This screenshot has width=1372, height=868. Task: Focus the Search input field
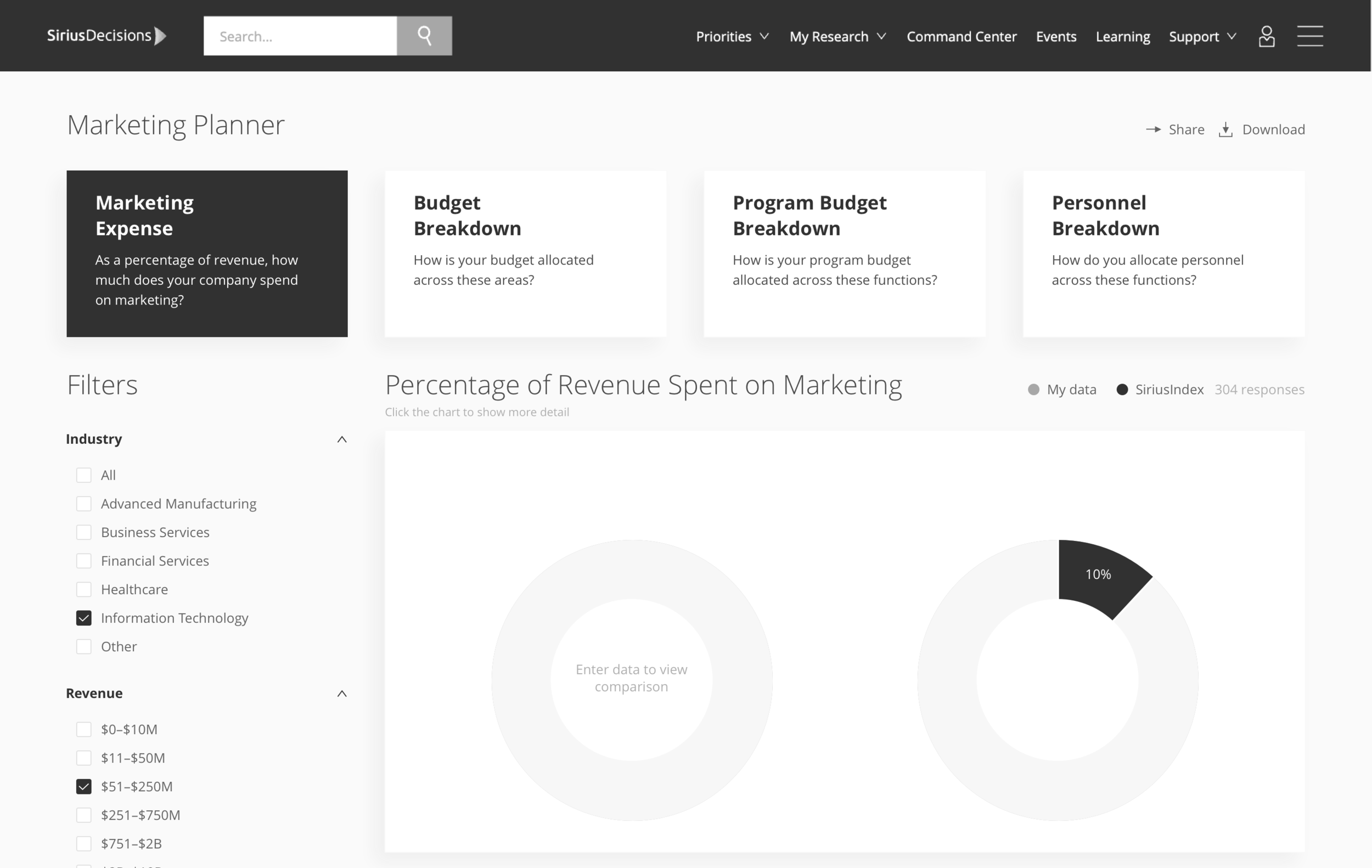pyautogui.click(x=300, y=36)
